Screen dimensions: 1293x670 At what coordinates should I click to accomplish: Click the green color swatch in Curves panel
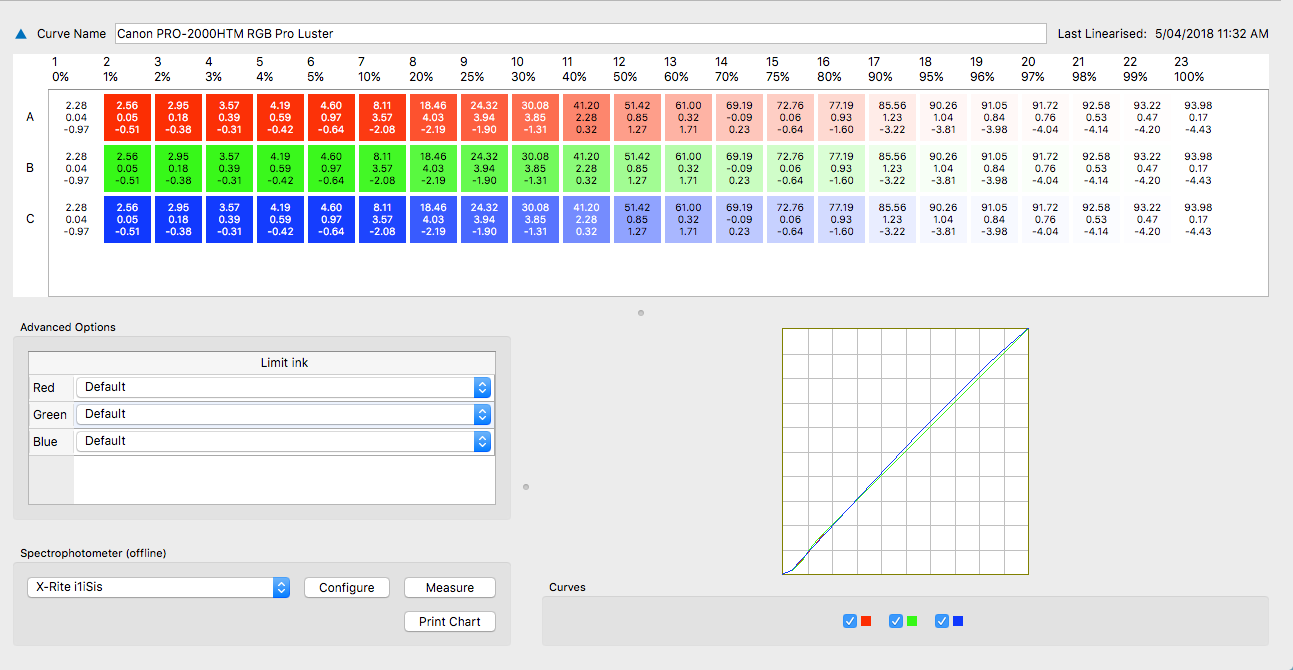(x=912, y=621)
